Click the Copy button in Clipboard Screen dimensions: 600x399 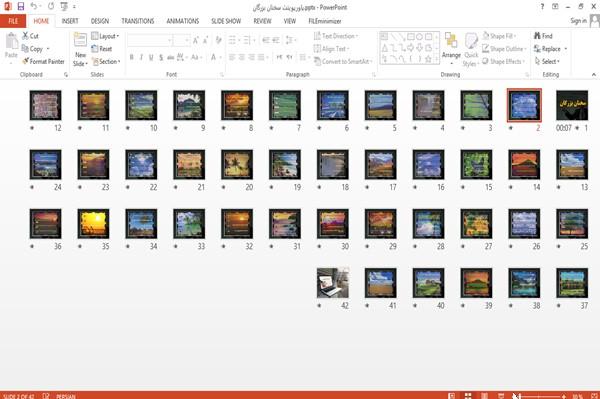[x=33, y=49]
